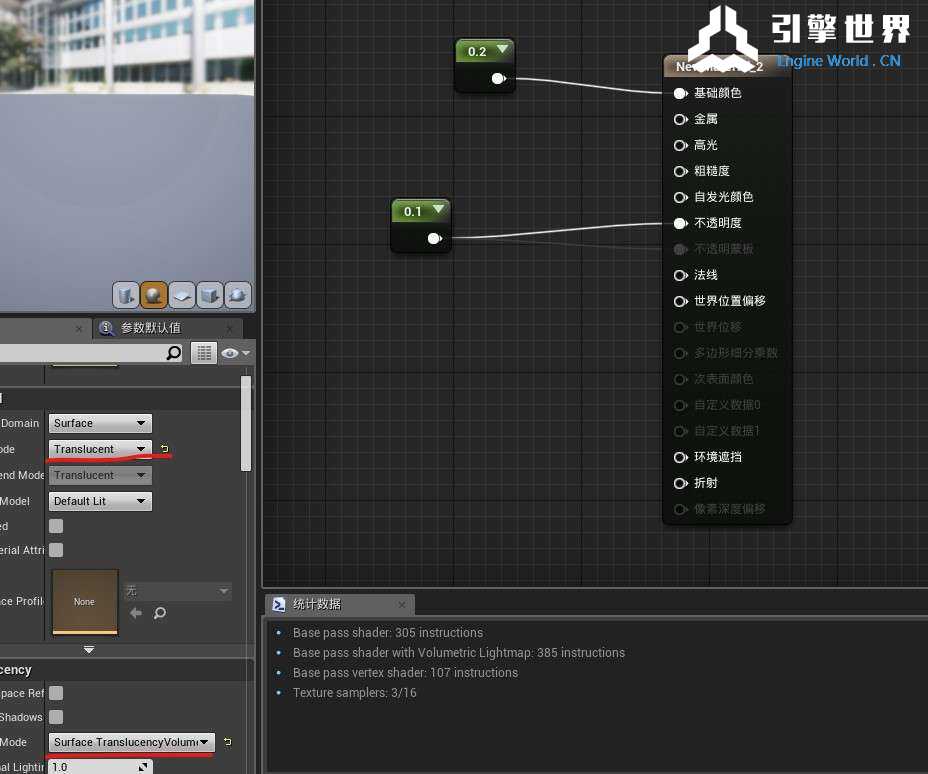Image resolution: width=928 pixels, height=774 pixels.
Task: Toggle the checkbox below Default Lit dropdown
Action: coord(57,526)
